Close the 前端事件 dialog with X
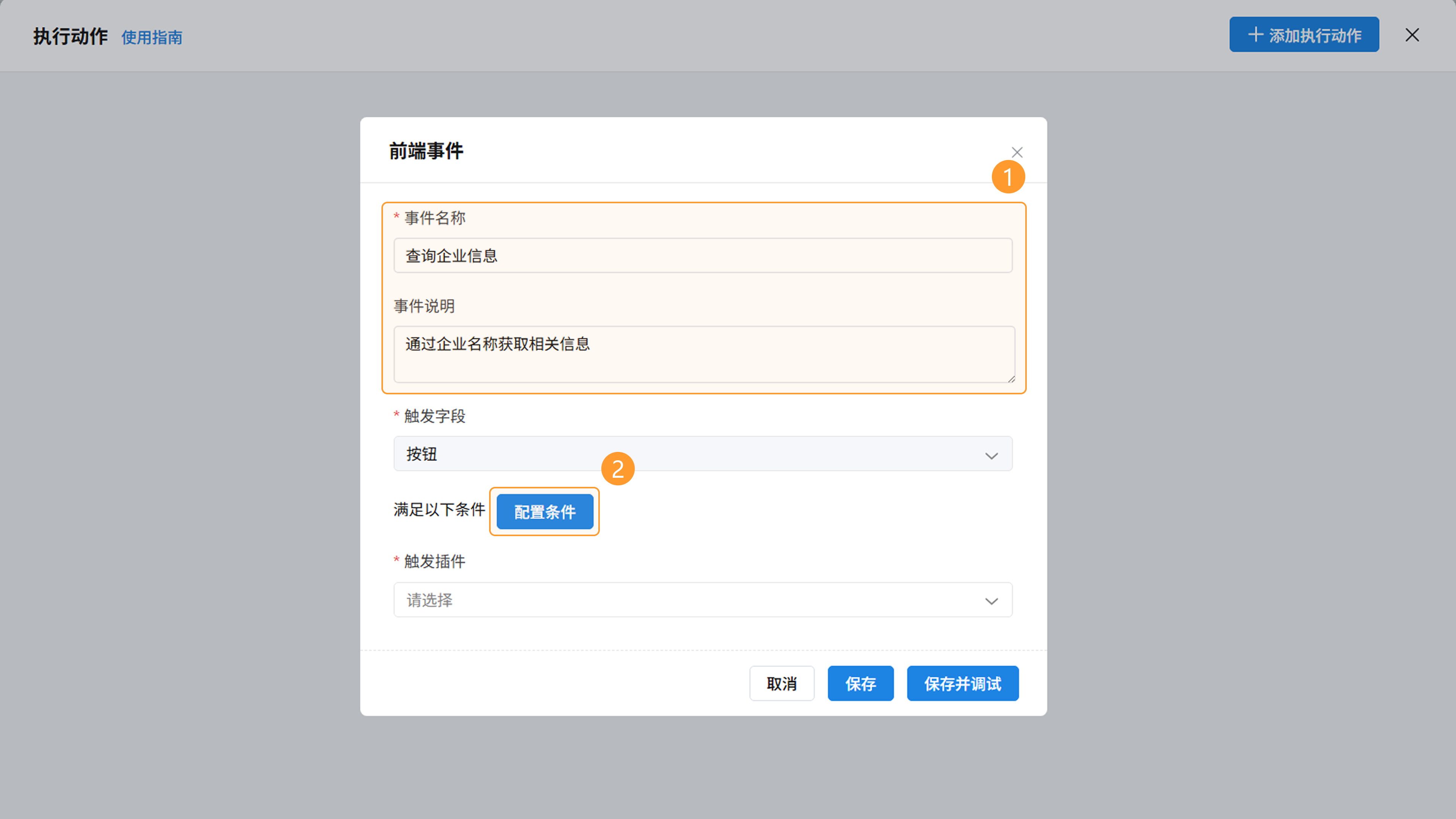Image resolution: width=1456 pixels, height=819 pixels. click(1017, 152)
